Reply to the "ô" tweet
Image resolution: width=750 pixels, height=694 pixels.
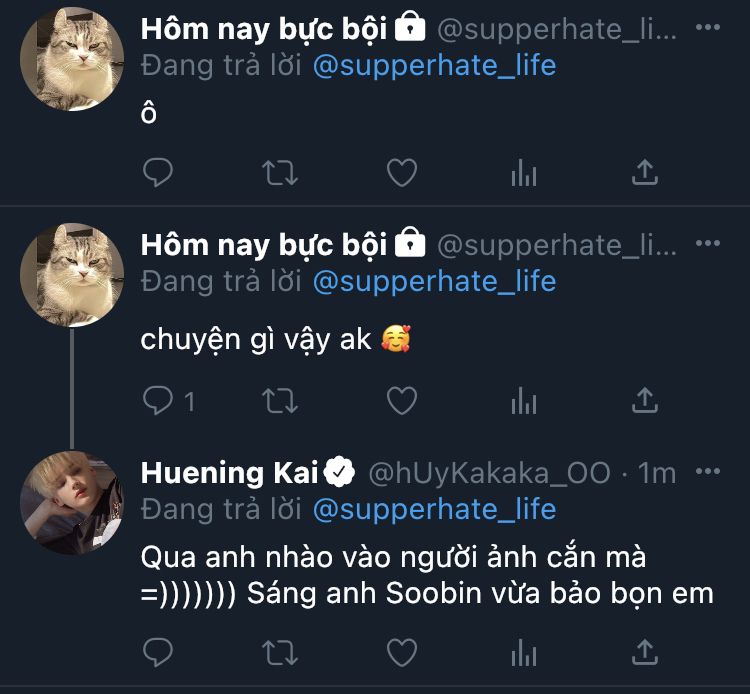click(x=158, y=173)
